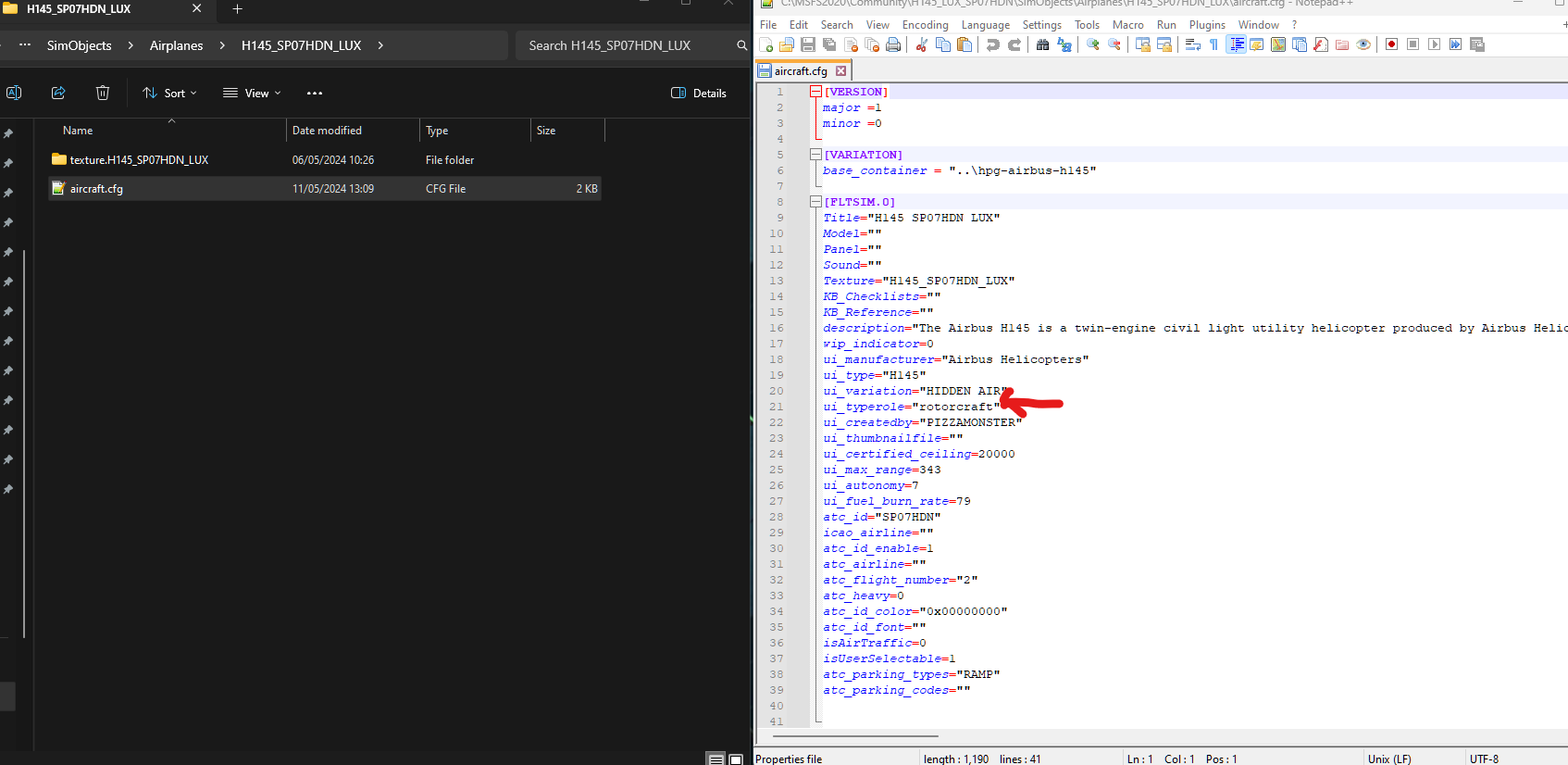Click the macro Playback icon

click(x=1434, y=44)
